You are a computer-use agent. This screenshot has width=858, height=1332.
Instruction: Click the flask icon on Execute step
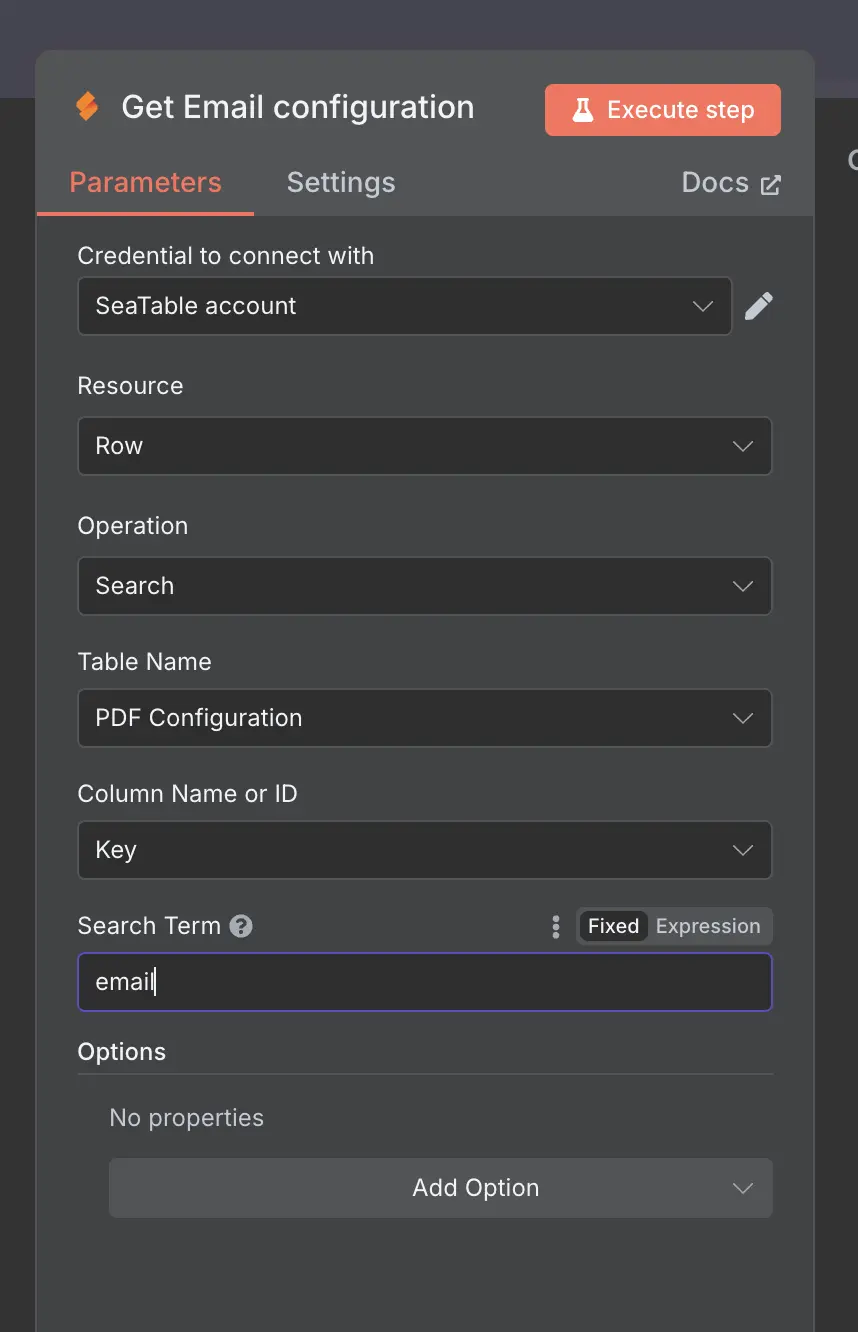(x=583, y=110)
